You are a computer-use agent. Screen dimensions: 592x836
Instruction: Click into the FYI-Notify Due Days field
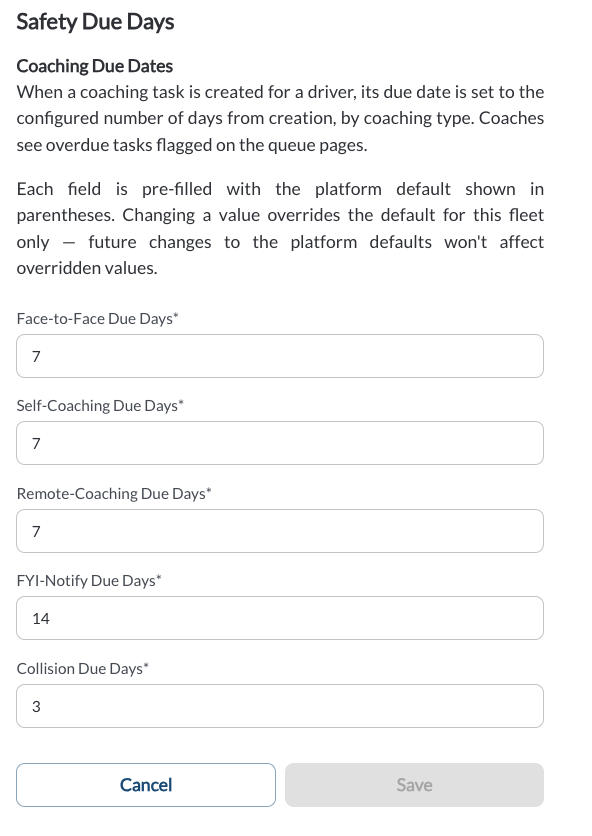[280, 618]
